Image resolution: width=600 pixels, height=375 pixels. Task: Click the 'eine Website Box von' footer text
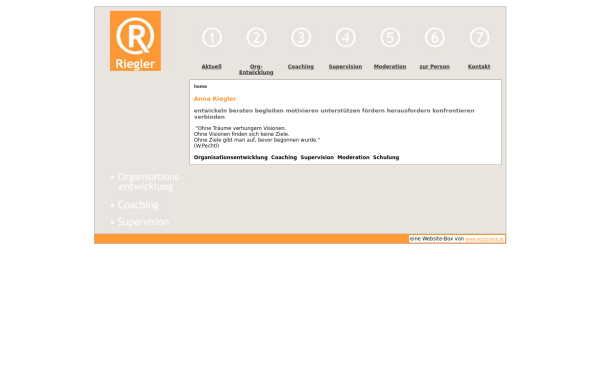tap(437, 239)
